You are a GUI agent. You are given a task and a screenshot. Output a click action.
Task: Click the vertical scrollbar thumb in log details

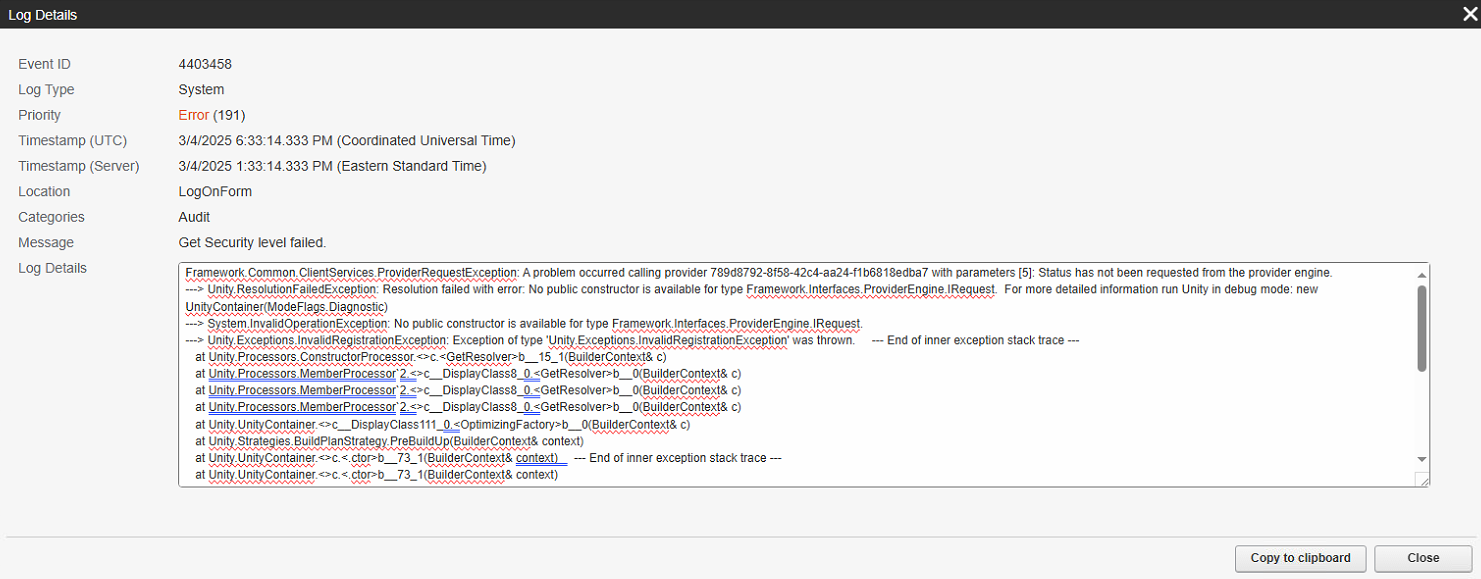(x=1422, y=328)
